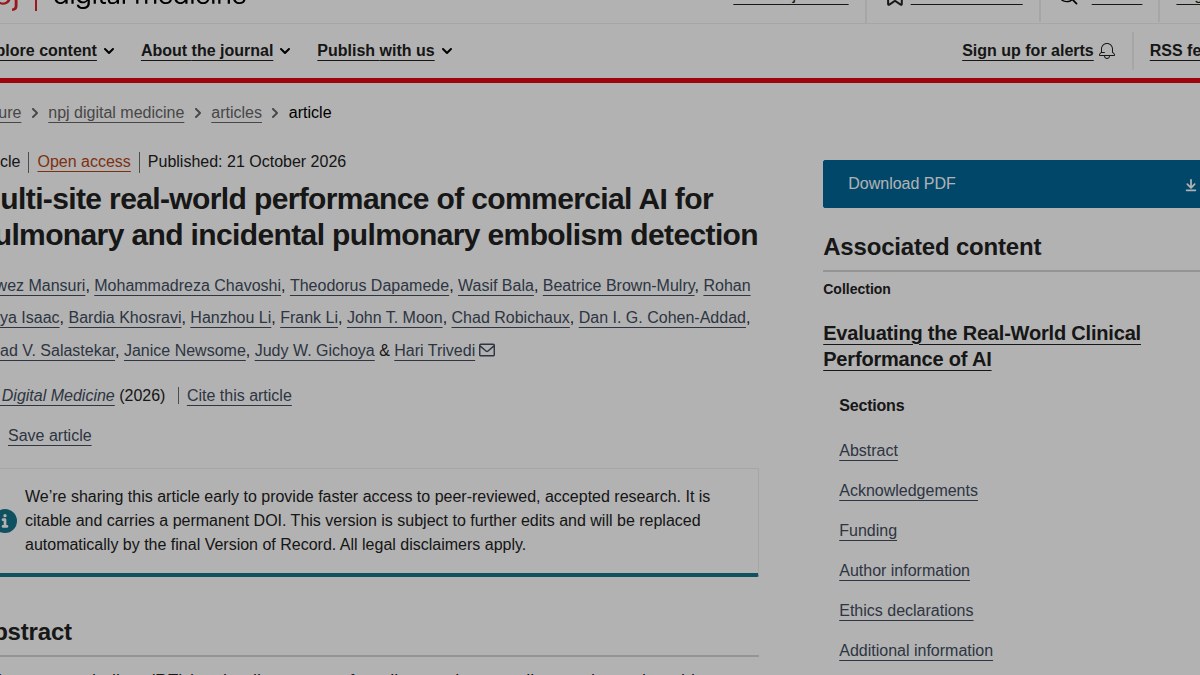Click the envelope icon beside Hari Trivedi
The height and width of the screenshot is (675, 1200).
click(487, 350)
